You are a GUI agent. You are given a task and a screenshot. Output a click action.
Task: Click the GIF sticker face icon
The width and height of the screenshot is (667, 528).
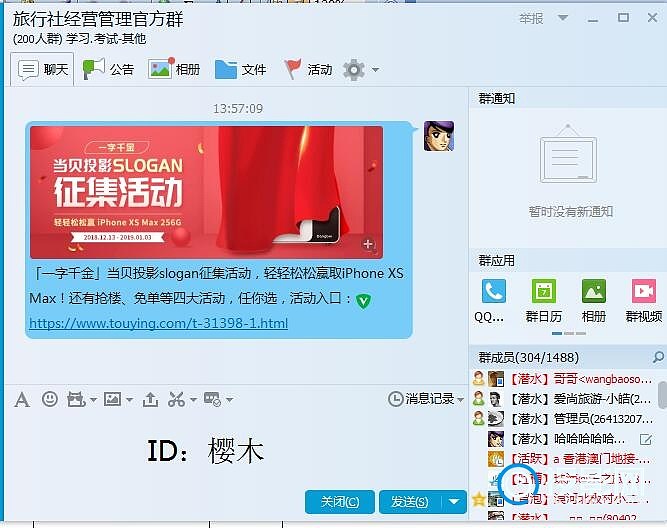76,399
